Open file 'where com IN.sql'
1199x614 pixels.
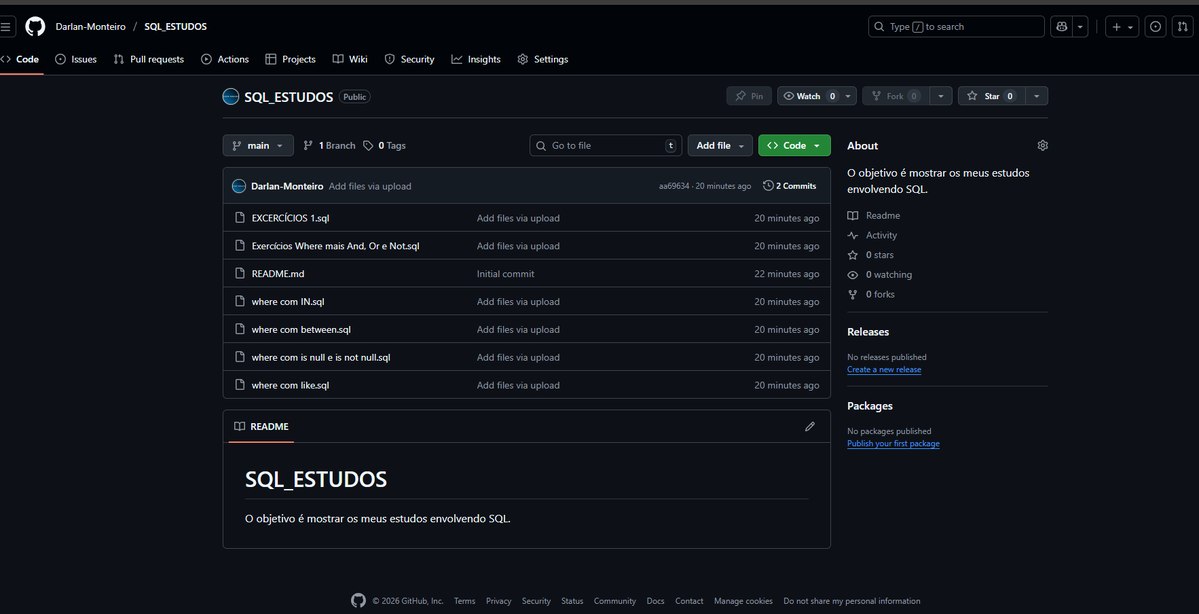coord(288,302)
